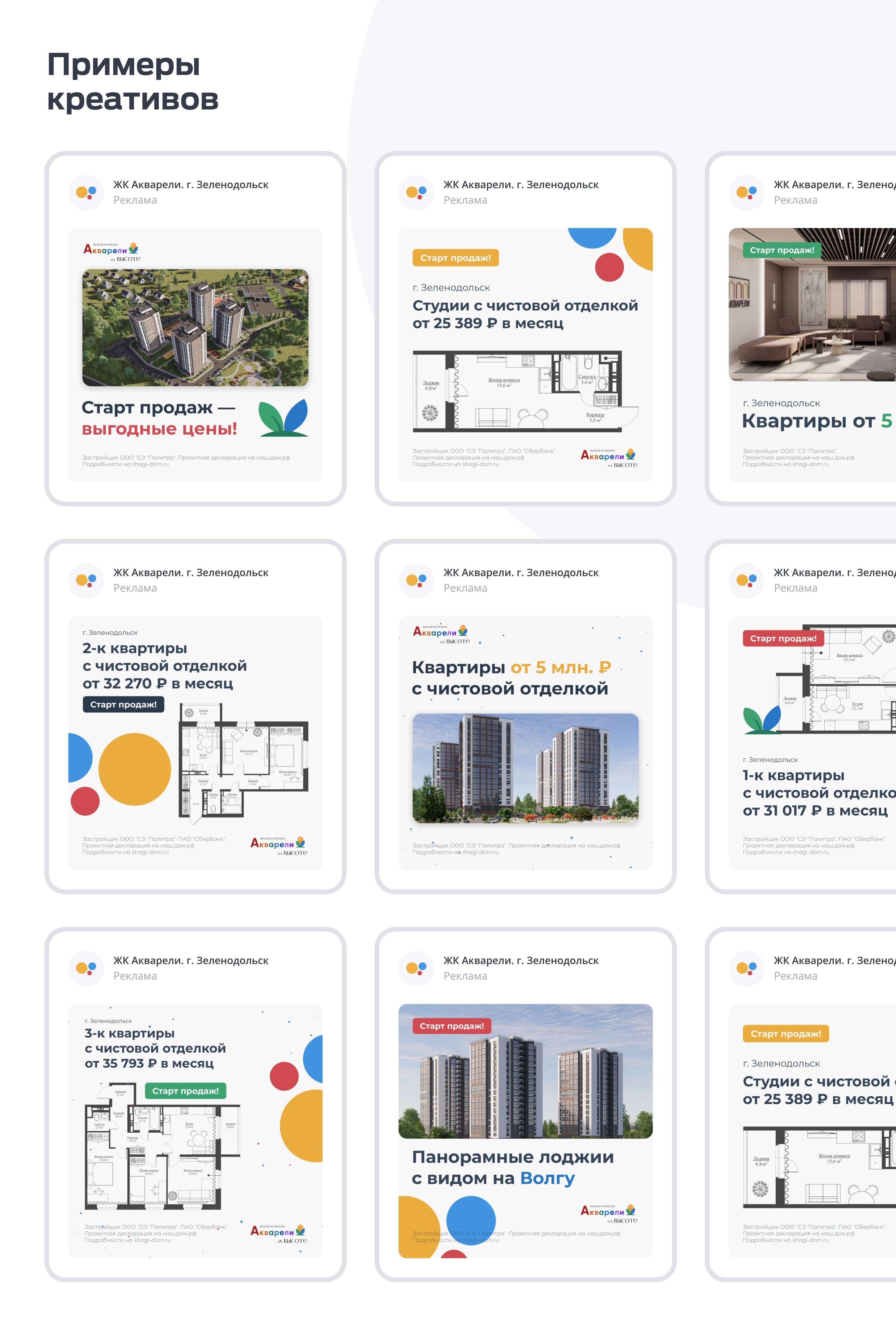Click the large yellow circle beside 2-к floor plan

[134, 769]
